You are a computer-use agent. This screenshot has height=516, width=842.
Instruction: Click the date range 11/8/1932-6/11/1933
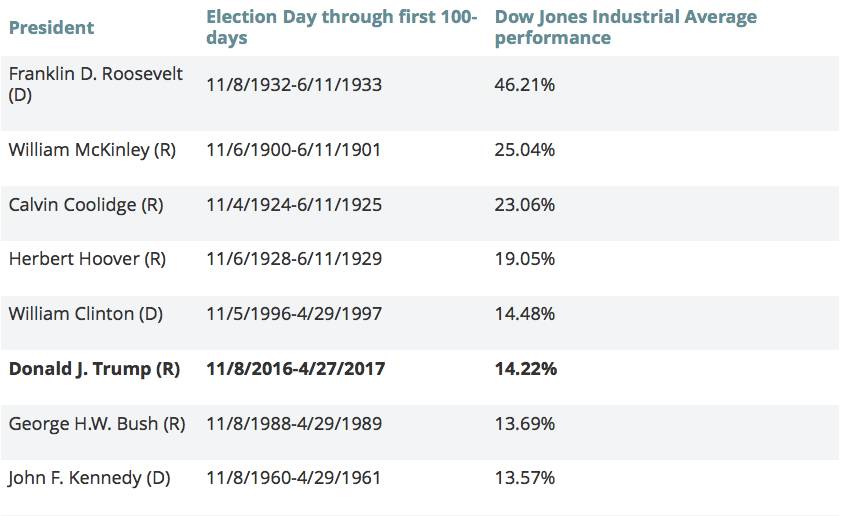(294, 85)
